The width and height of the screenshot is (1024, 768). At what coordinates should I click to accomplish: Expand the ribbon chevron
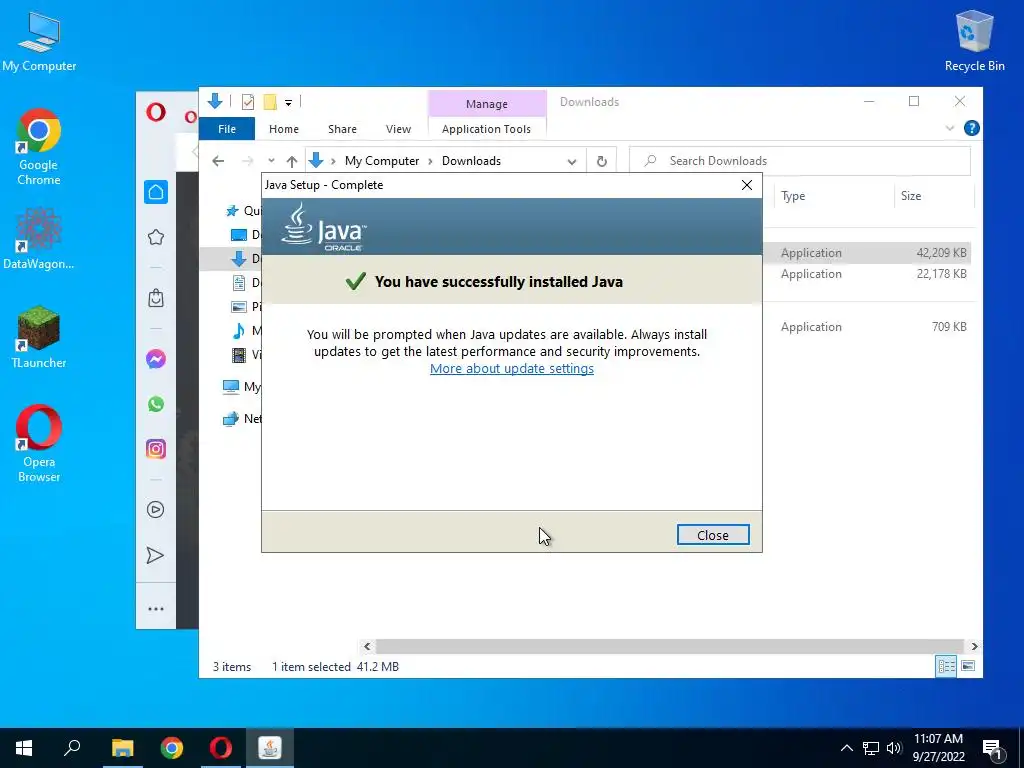pos(950,129)
